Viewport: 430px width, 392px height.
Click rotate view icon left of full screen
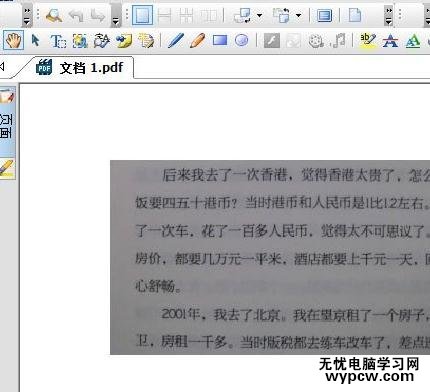tap(282, 15)
